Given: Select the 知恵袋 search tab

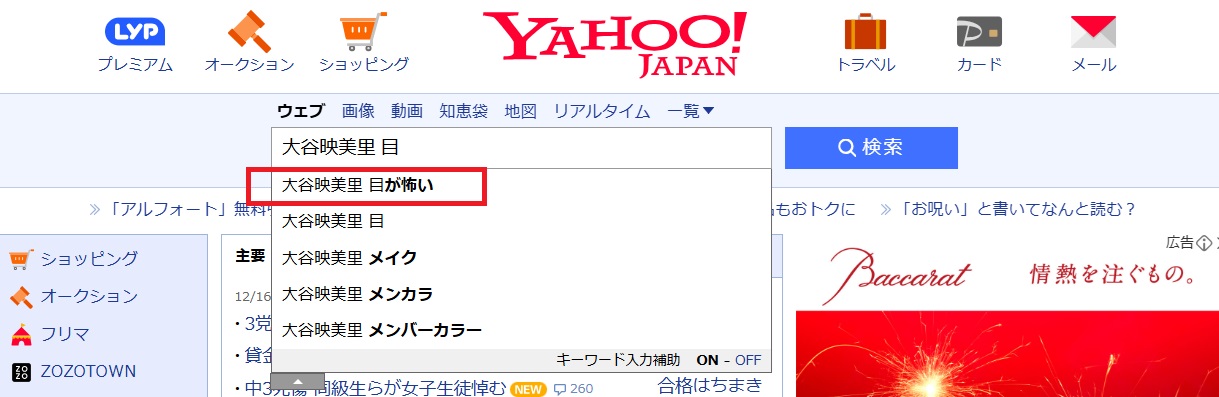Looking at the screenshot, I should click(x=464, y=111).
